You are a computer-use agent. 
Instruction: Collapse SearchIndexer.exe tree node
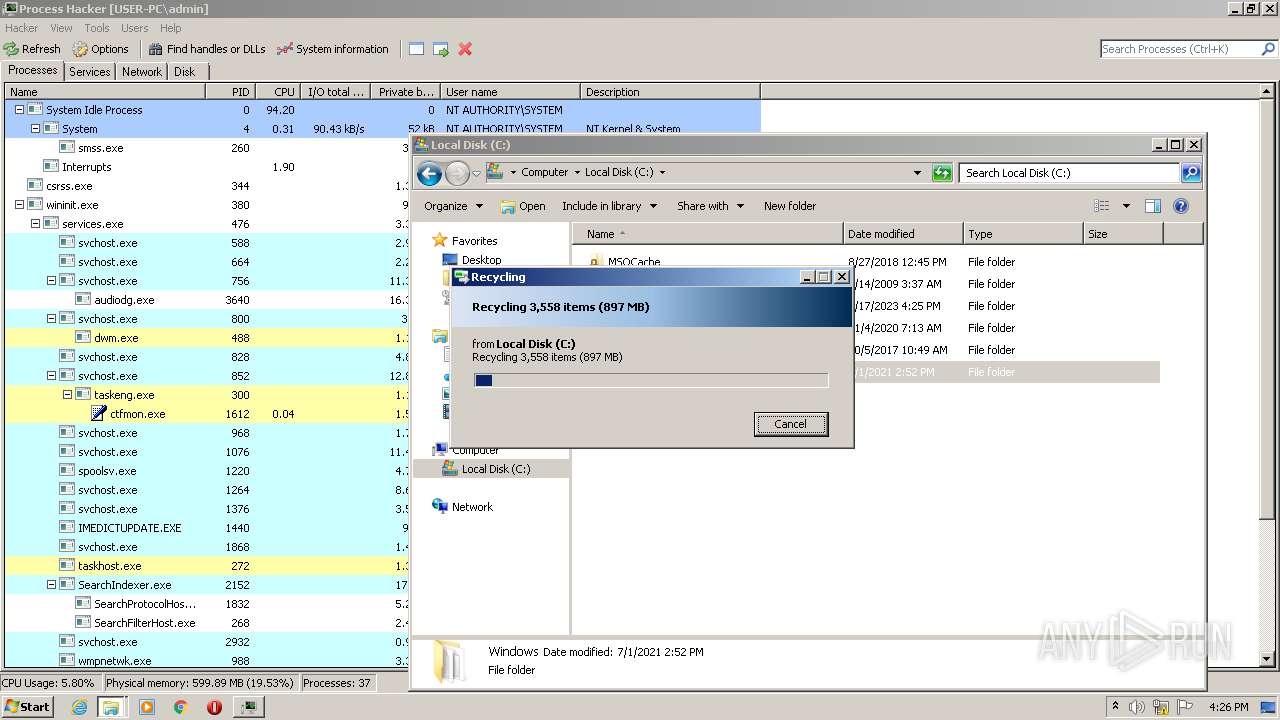[x=51, y=585]
